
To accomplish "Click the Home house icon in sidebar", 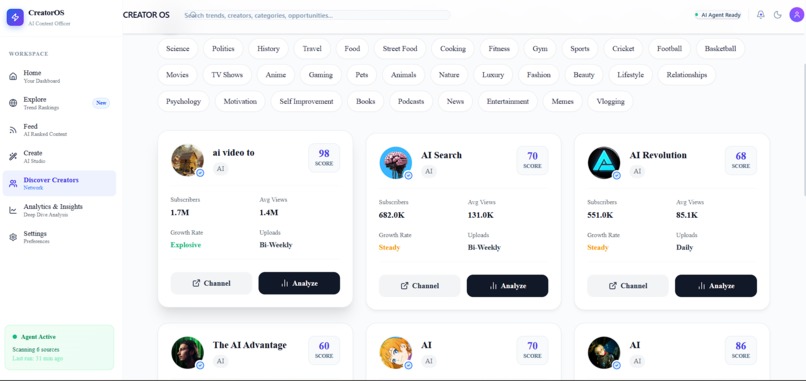I will point(13,77).
